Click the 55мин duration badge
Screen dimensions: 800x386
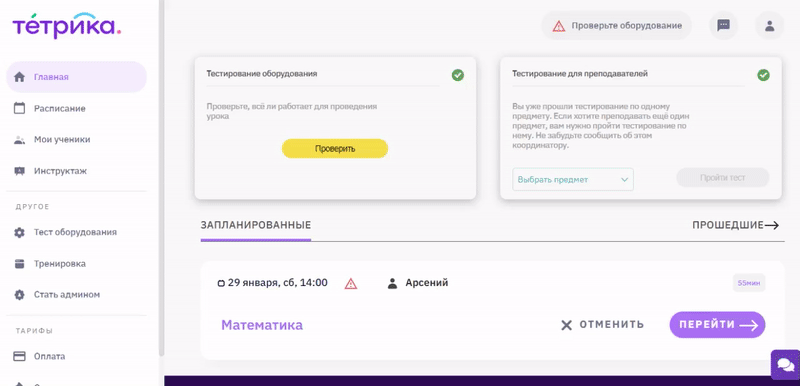pos(749,282)
